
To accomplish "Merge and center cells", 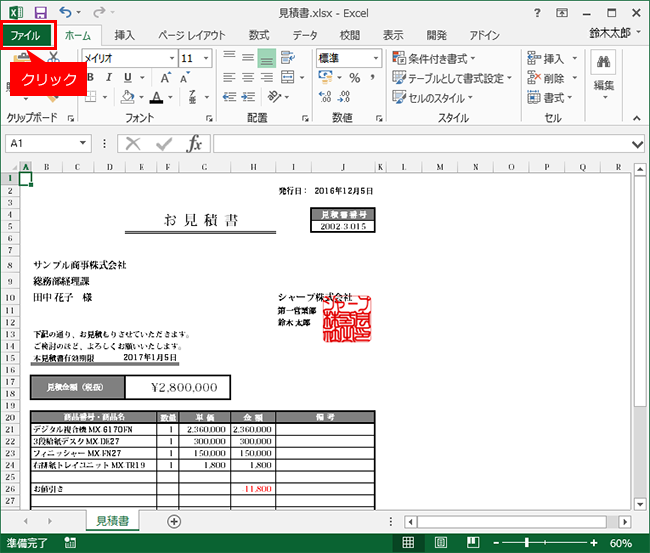I will [x=287, y=77].
